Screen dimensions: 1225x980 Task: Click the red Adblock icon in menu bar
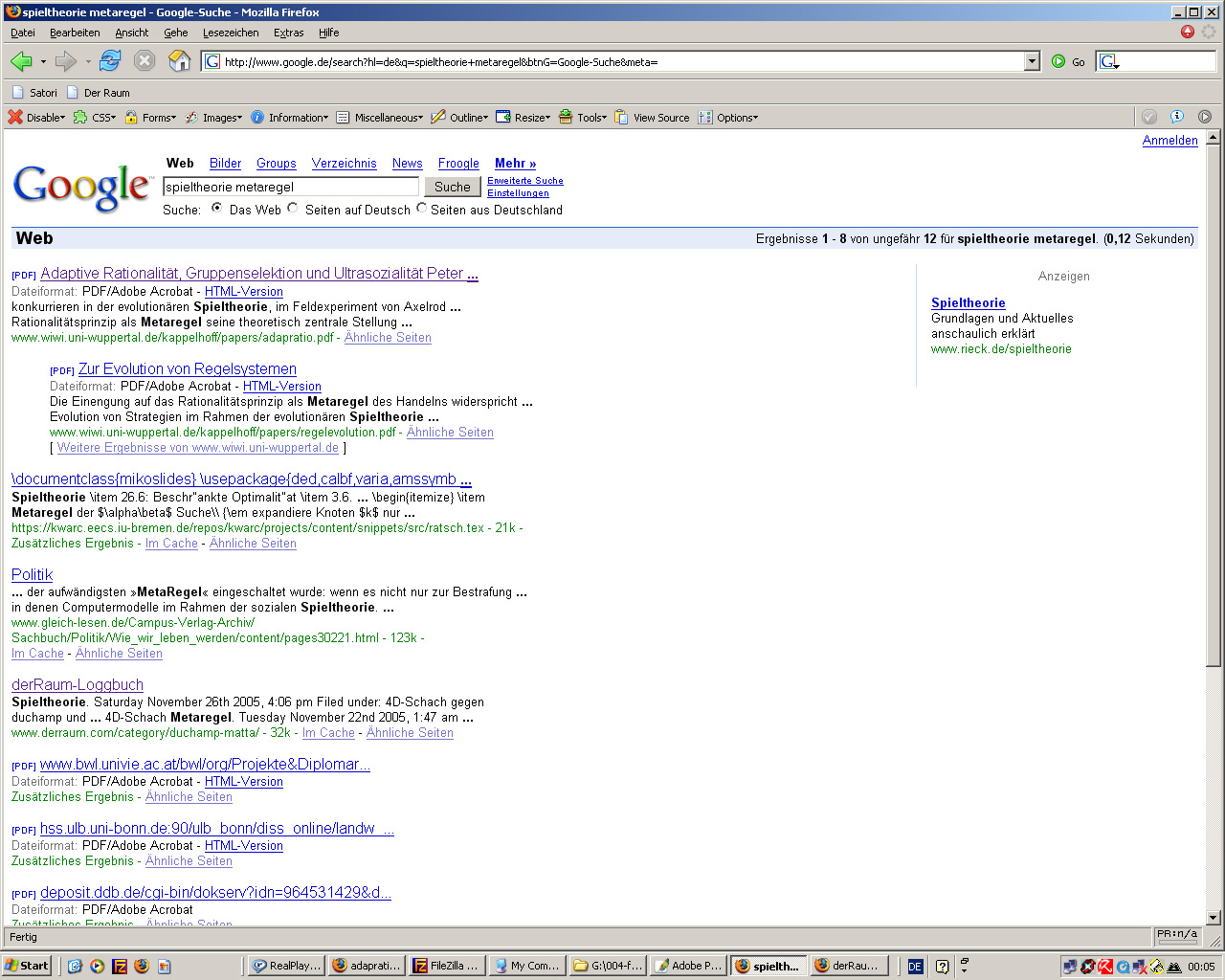(x=1188, y=32)
